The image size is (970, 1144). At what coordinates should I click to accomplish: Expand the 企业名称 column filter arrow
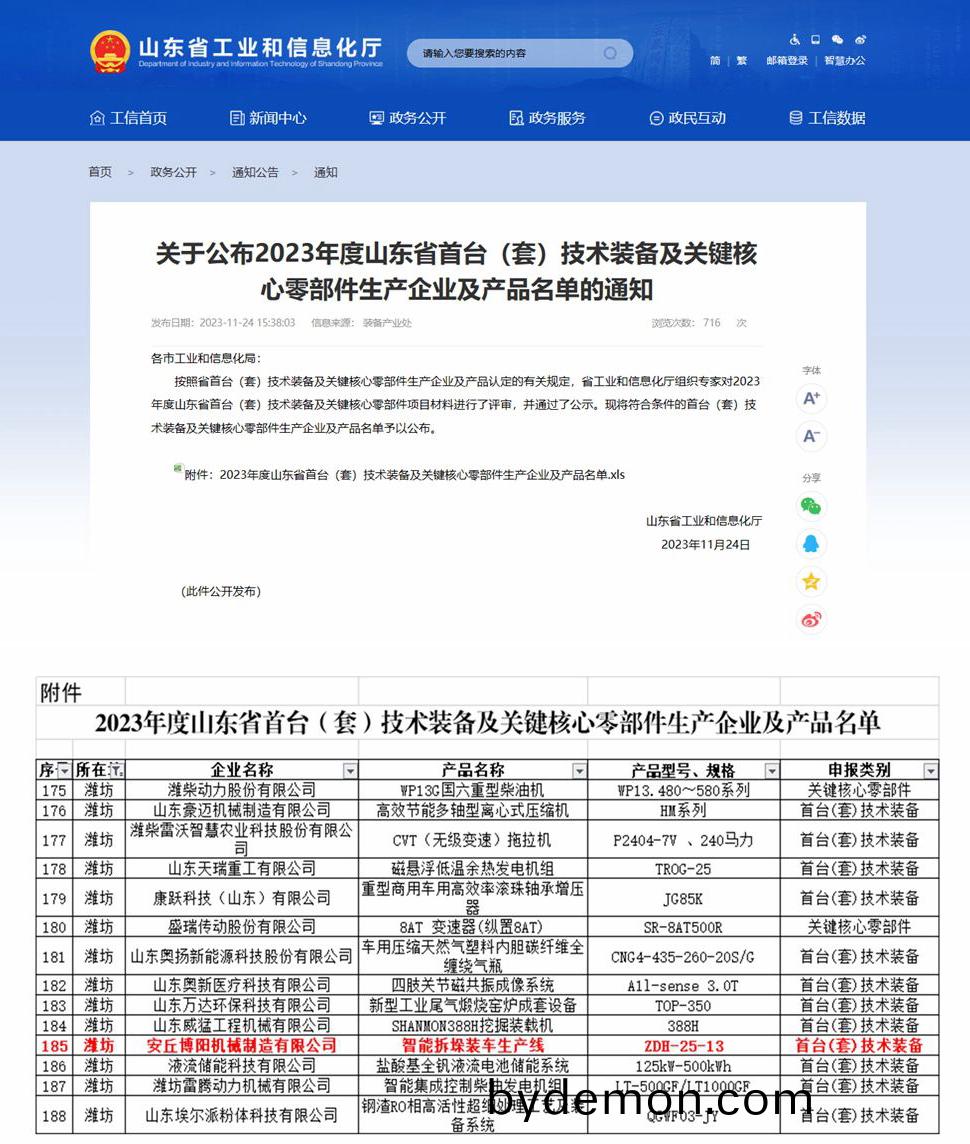350,770
